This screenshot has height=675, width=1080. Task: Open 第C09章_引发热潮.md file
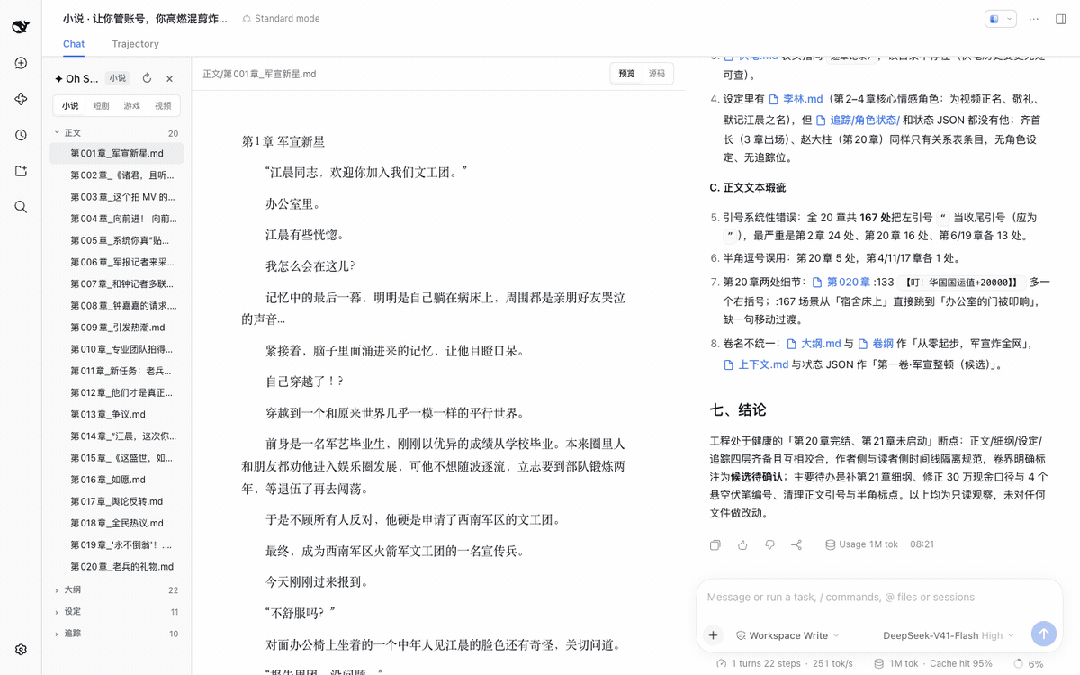[x=116, y=327]
